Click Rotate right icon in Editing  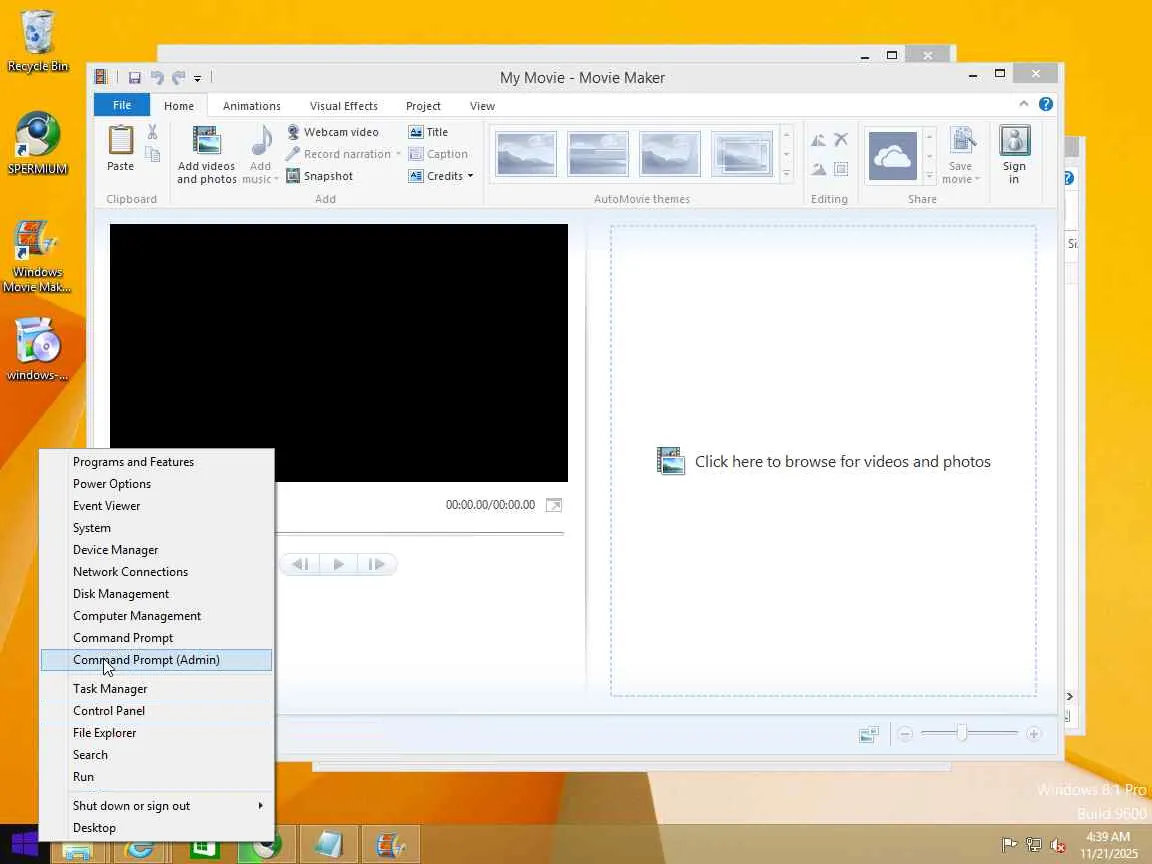click(x=818, y=169)
